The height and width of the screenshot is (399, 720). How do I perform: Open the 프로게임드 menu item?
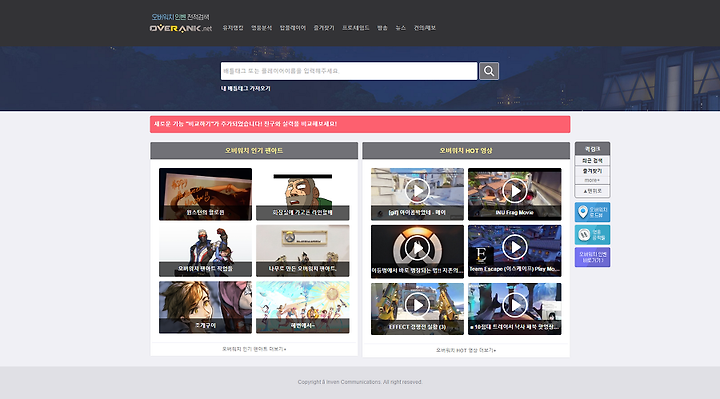pos(355,28)
